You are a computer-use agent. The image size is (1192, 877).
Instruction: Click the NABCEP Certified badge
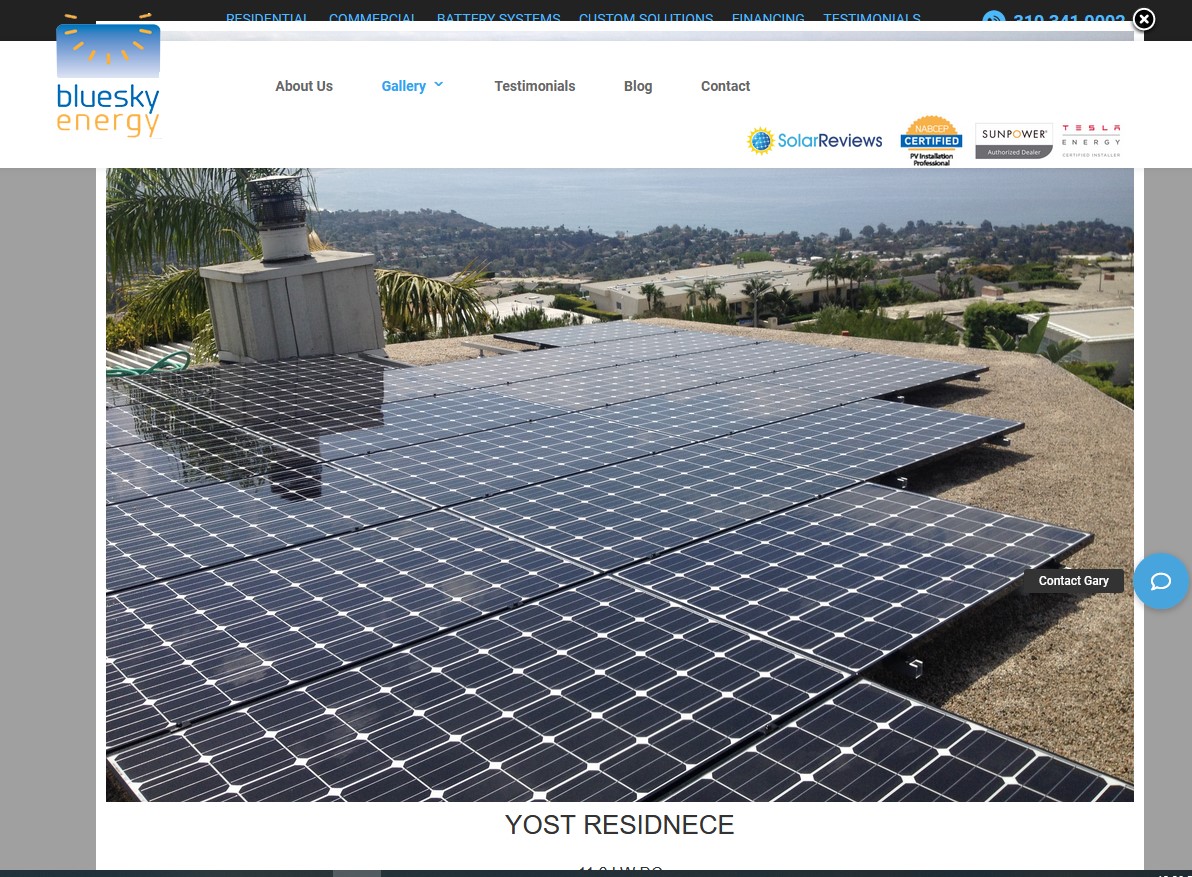coord(931,141)
